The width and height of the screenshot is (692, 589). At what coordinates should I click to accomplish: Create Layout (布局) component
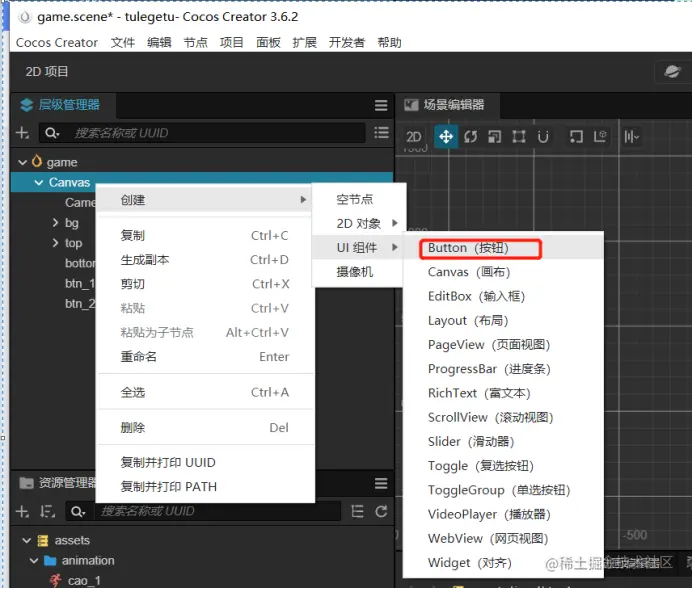[503, 320]
